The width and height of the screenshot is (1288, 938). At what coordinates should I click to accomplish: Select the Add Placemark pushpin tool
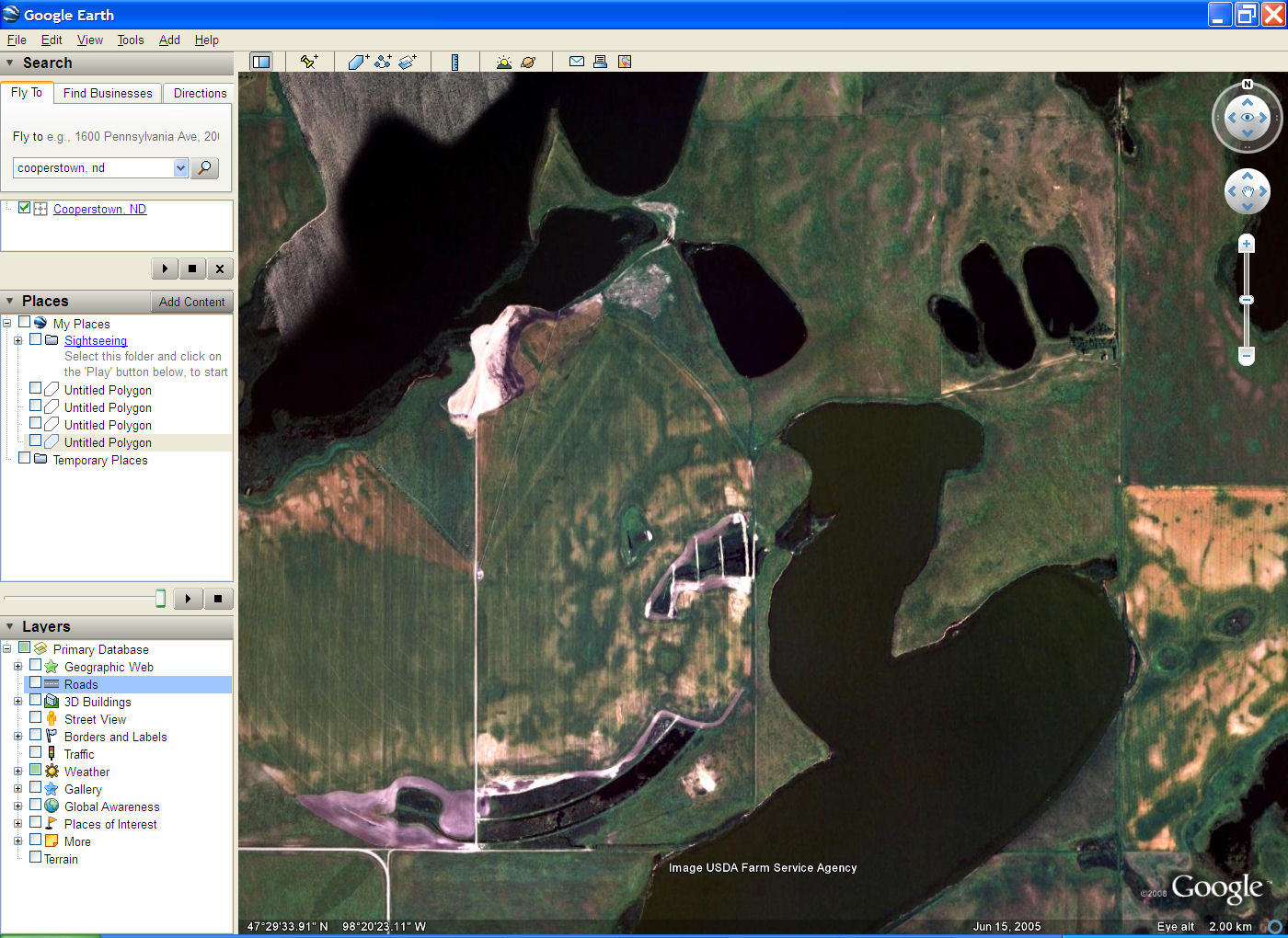click(309, 62)
